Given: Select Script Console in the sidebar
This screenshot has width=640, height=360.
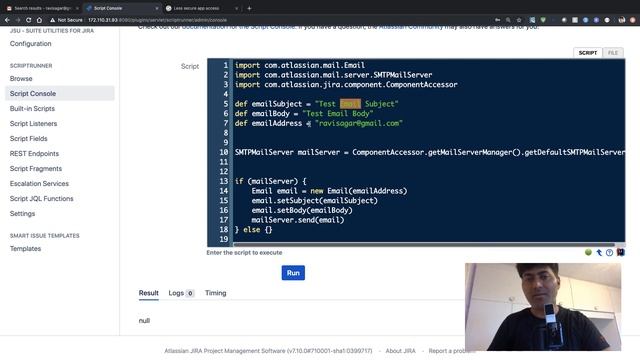Looking at the screenshot, I should pos(60,93).
